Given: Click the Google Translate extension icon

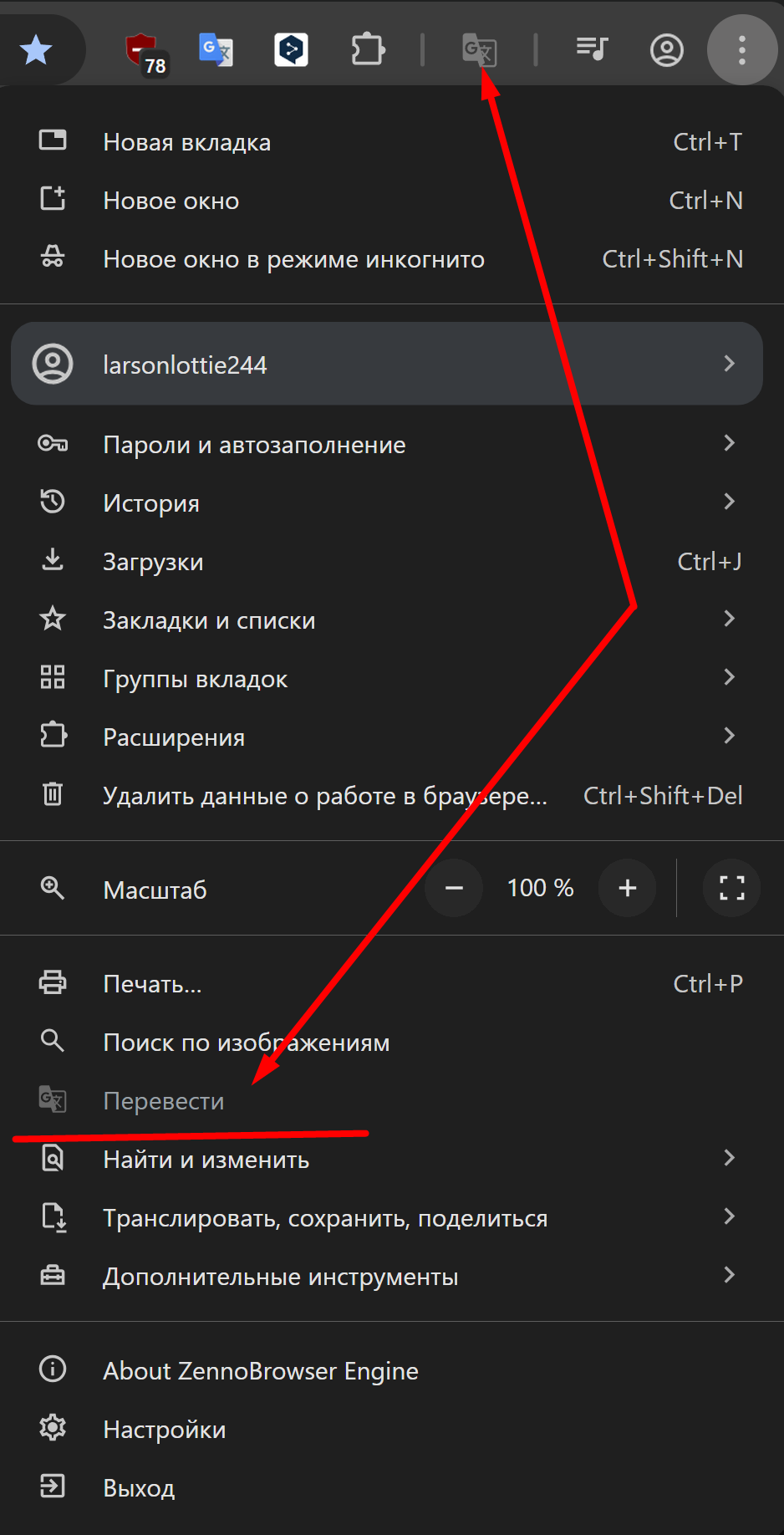Looking at the screenshot, I should [216, 50].
